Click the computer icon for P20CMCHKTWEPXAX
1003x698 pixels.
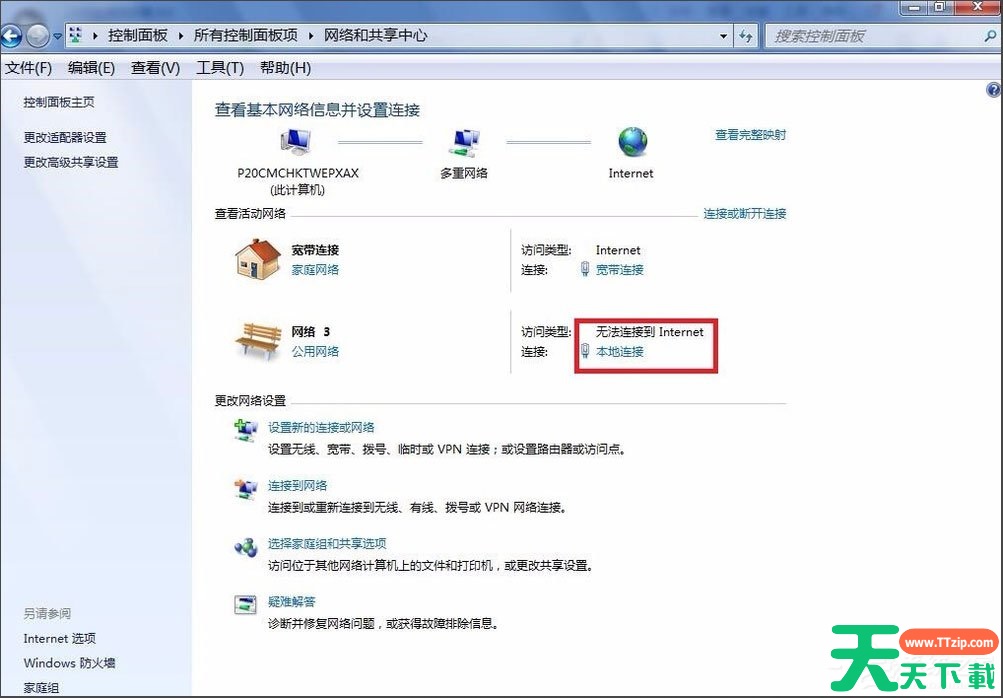point(297,143)
